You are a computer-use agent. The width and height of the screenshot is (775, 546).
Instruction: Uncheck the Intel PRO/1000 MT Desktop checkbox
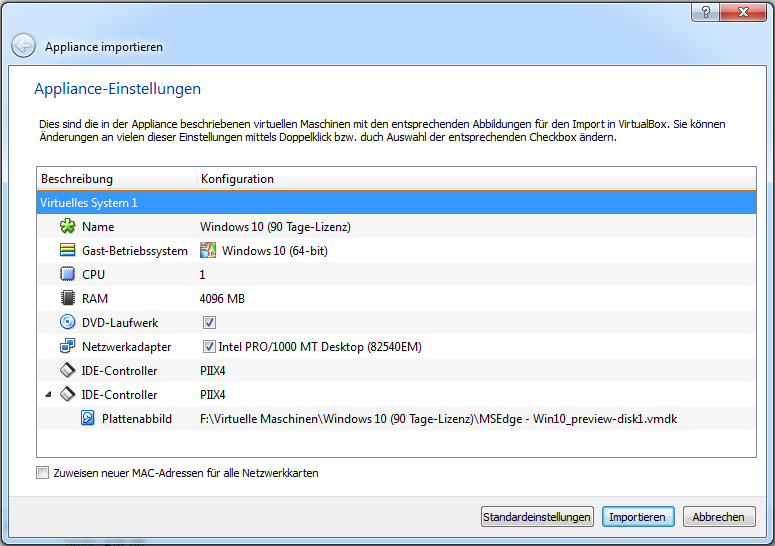(x=209, y=346)
